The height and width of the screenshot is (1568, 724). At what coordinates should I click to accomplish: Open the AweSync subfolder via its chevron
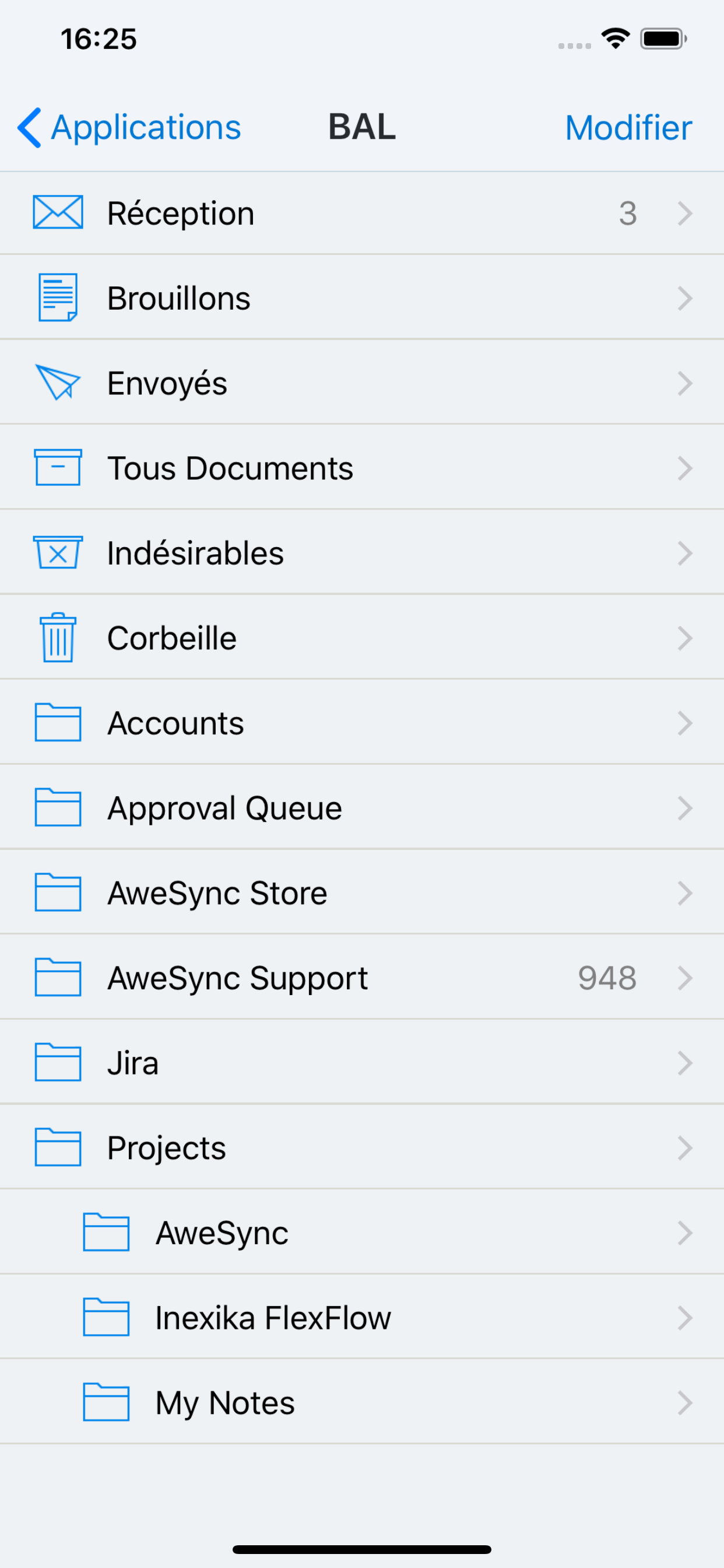685,1233
